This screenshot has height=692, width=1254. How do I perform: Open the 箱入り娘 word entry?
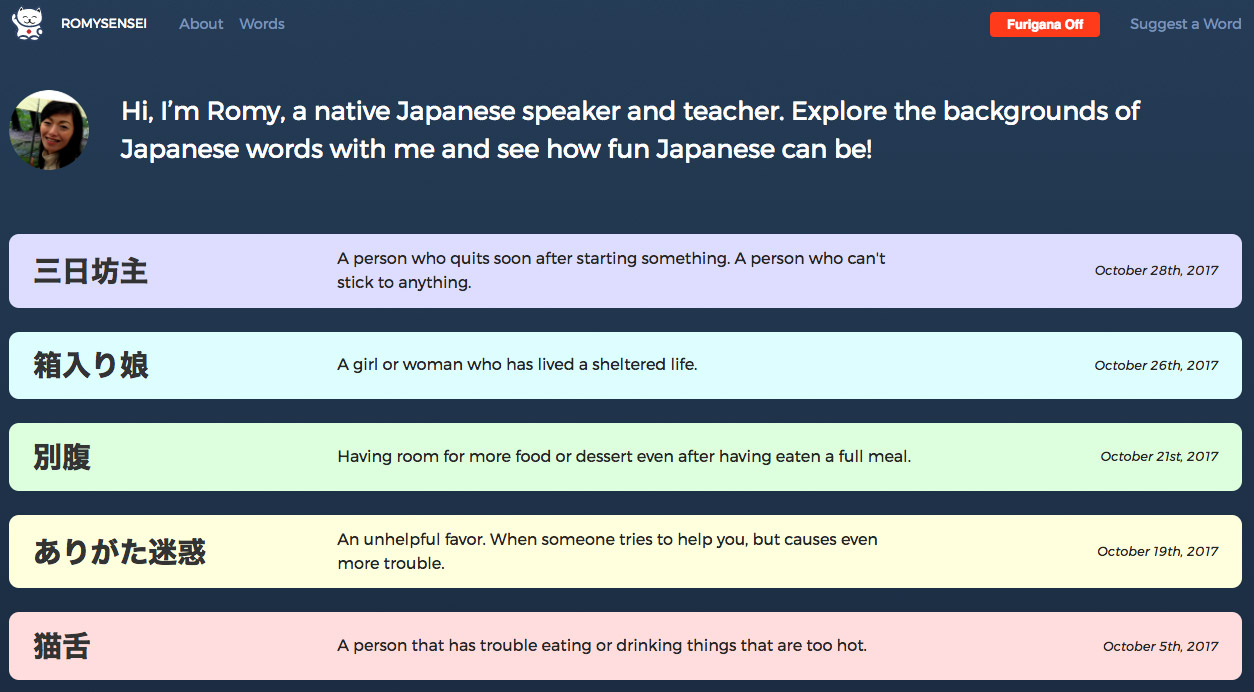point(625,365)
